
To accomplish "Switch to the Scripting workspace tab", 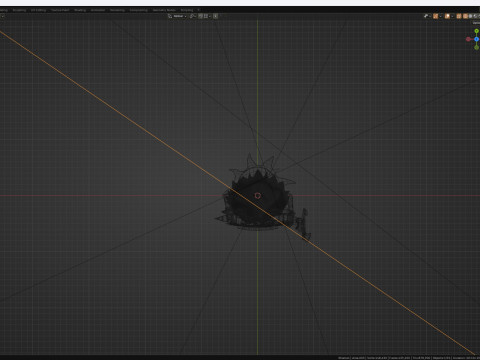I will click(x=187, y=10).
